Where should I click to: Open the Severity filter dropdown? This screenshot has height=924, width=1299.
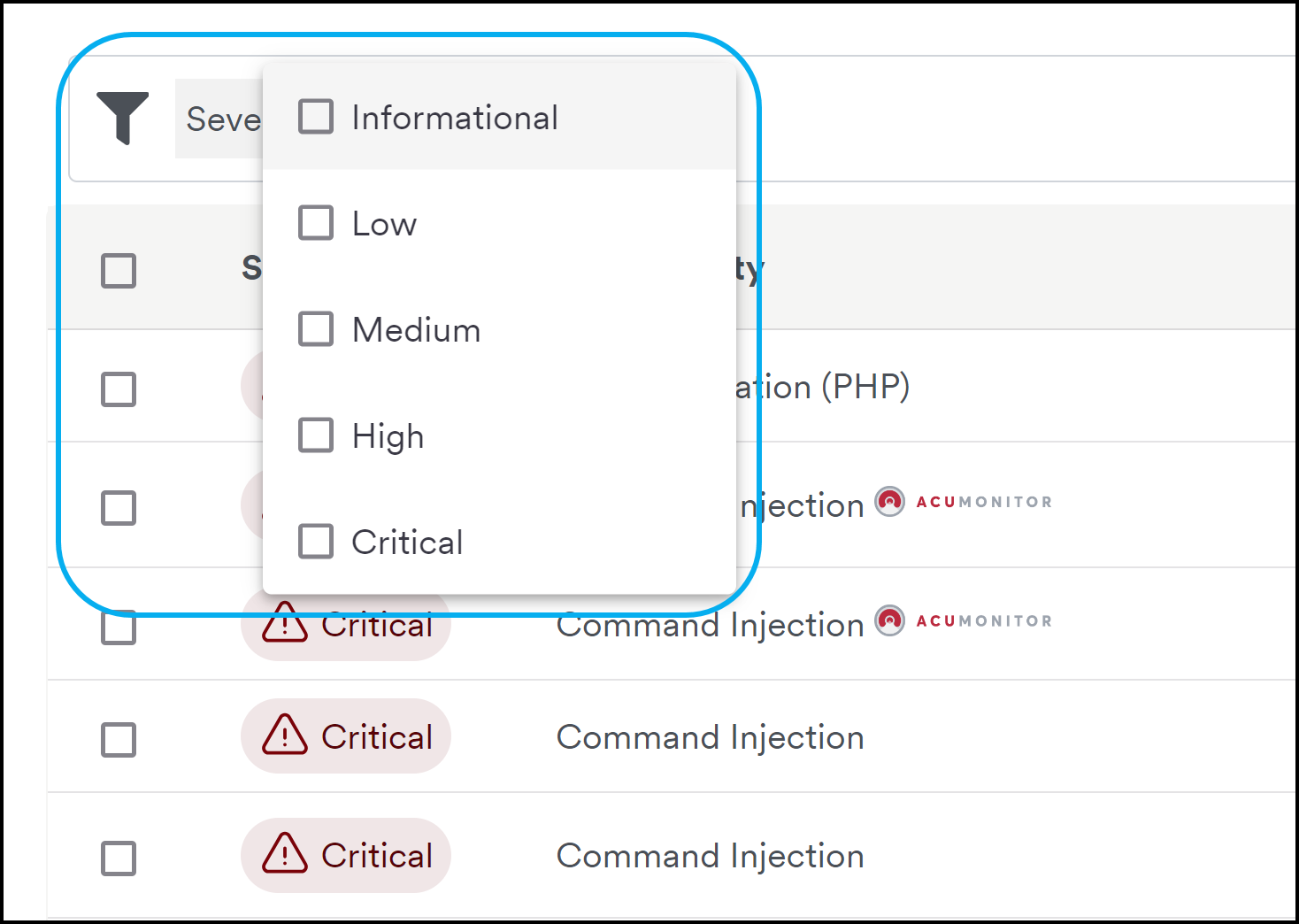[219, 119]
